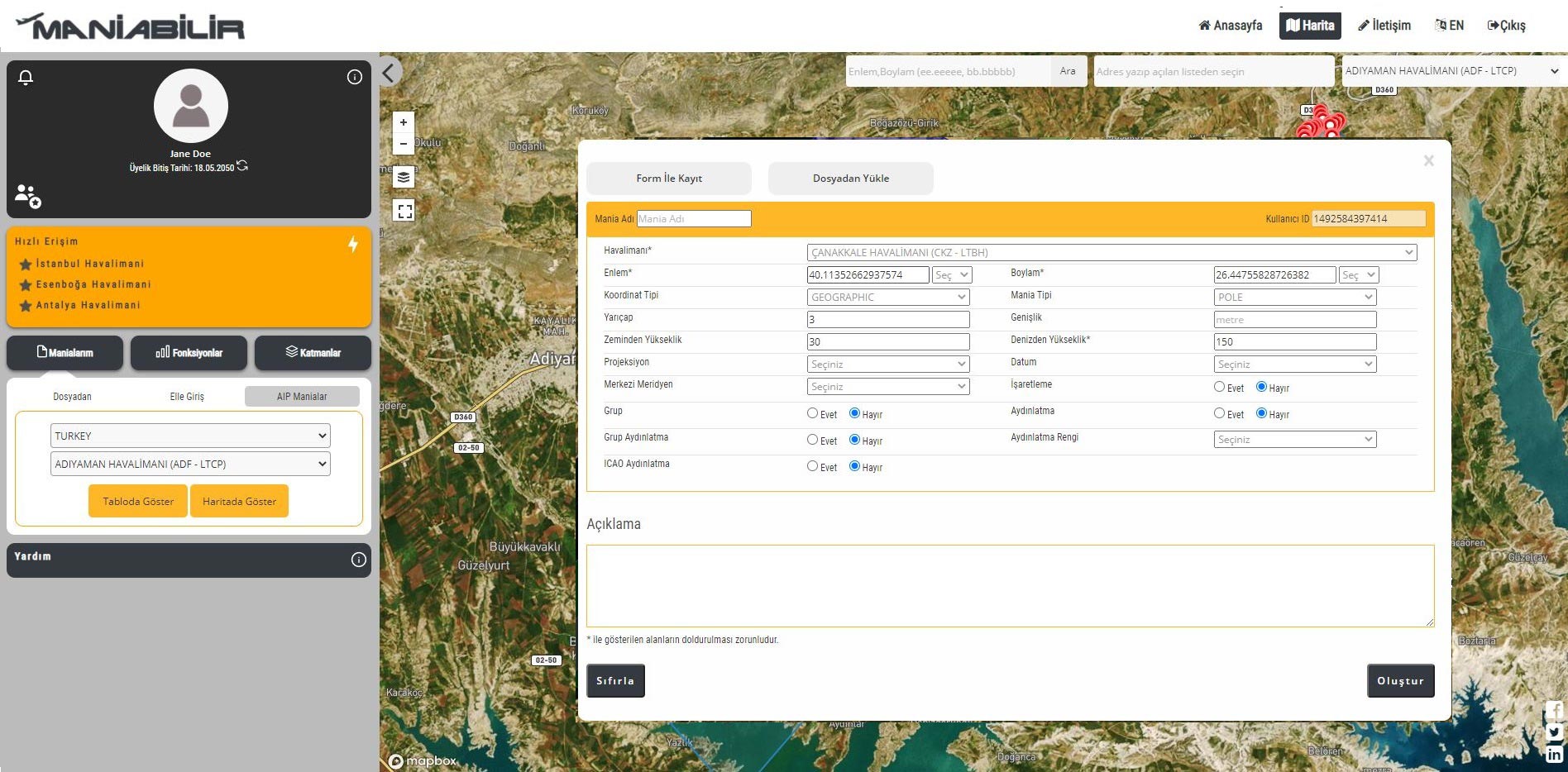
Task: Open the TURKEY country dropdown
Action: [x=190, y=436]
